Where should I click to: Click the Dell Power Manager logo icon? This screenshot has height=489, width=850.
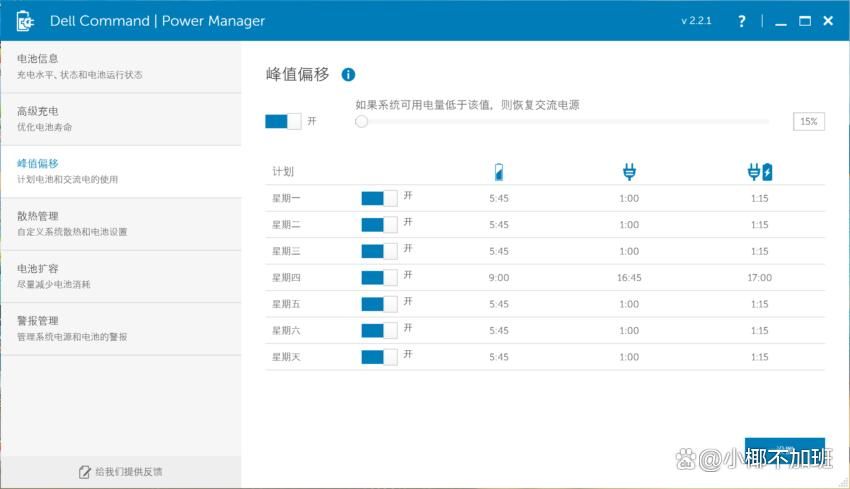tap(25, 21)
